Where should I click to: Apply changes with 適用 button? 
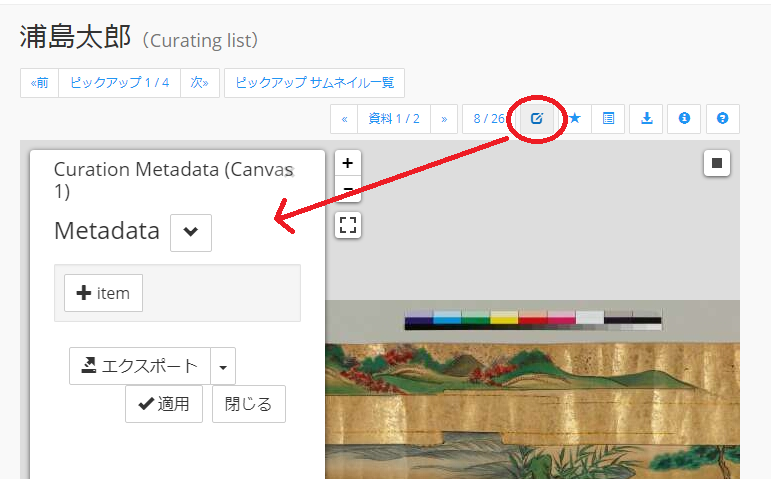tap(164, 404)
